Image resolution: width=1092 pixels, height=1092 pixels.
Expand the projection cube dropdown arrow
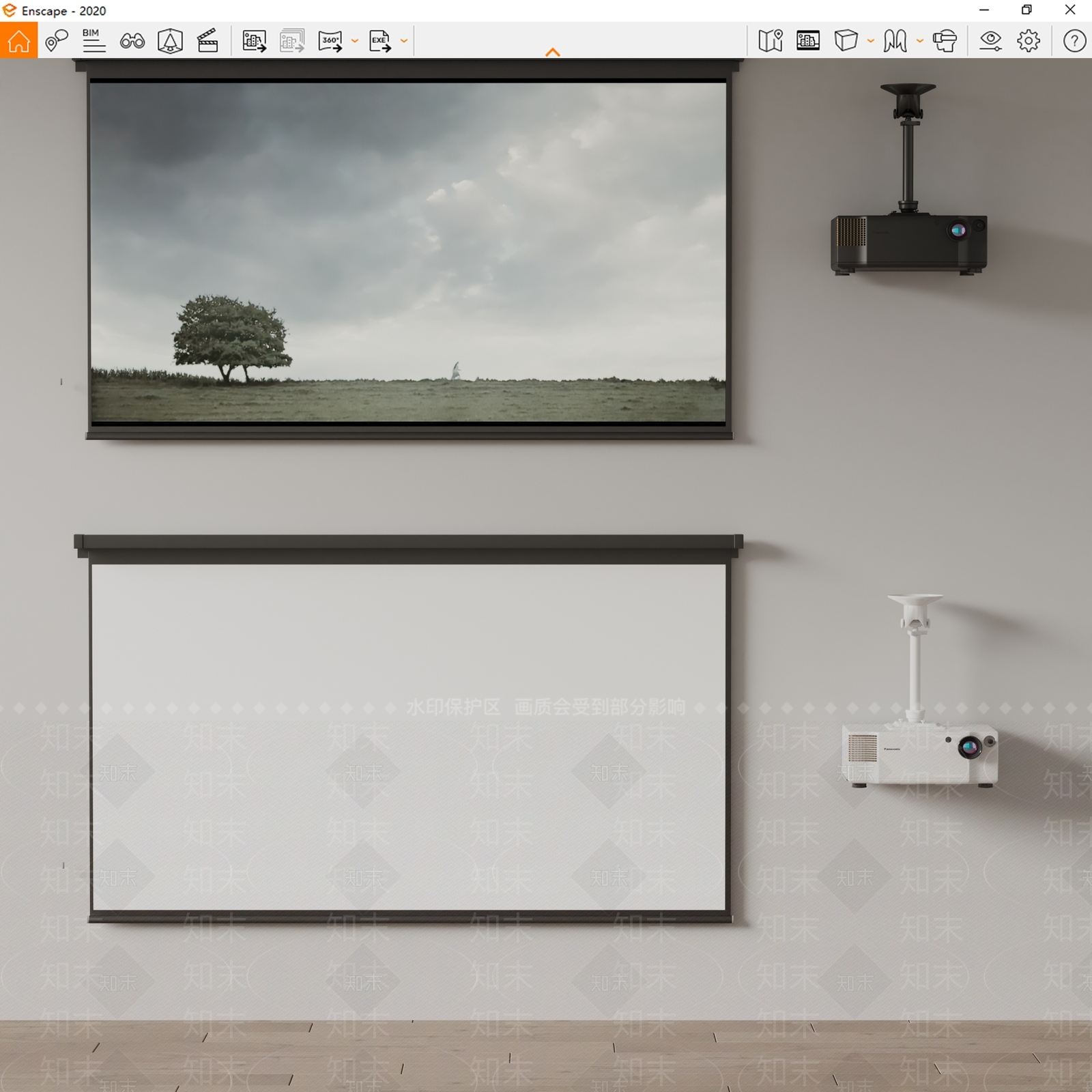tap(871, 41)
